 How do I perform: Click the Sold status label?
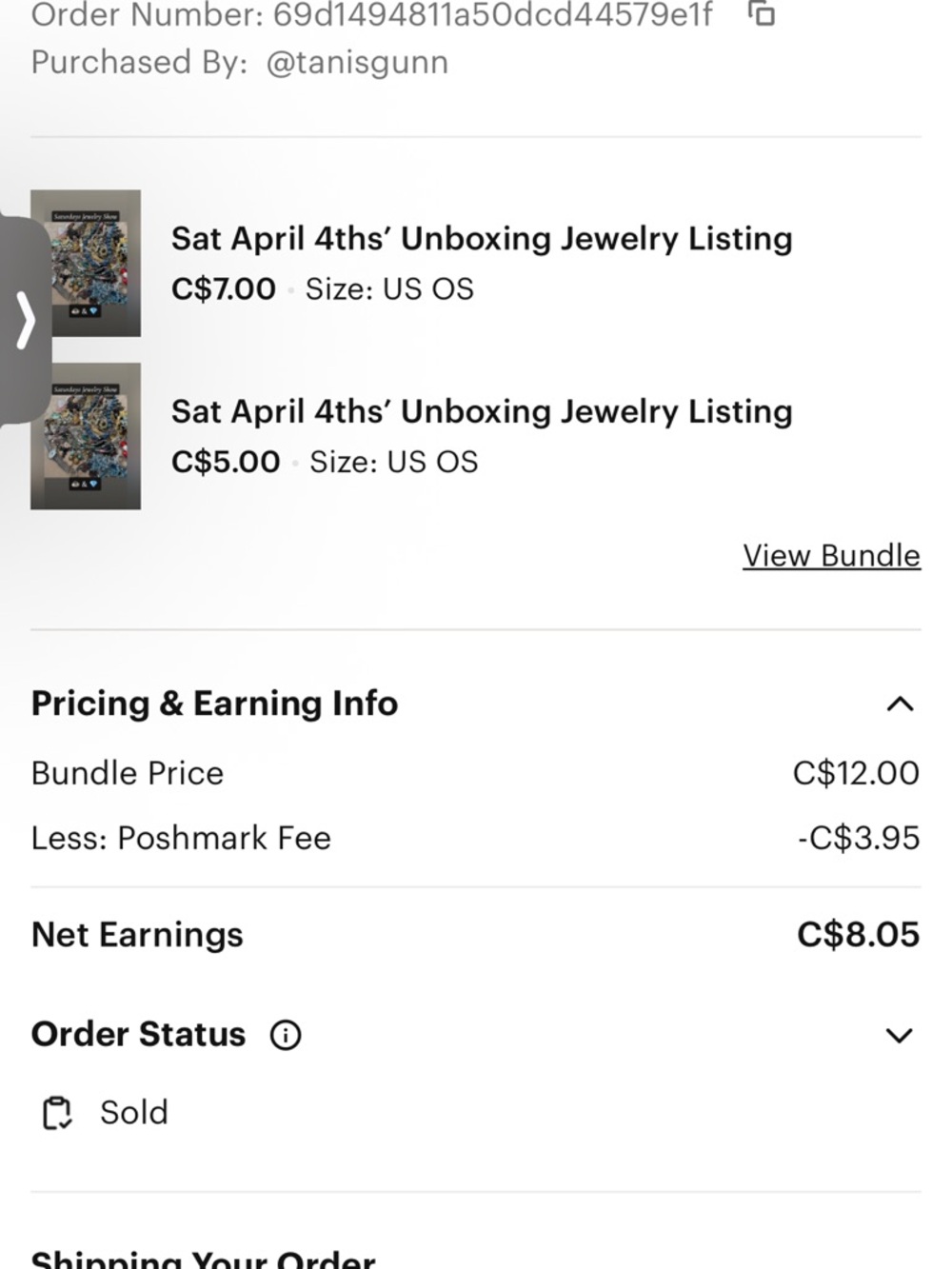[134, 1112]
